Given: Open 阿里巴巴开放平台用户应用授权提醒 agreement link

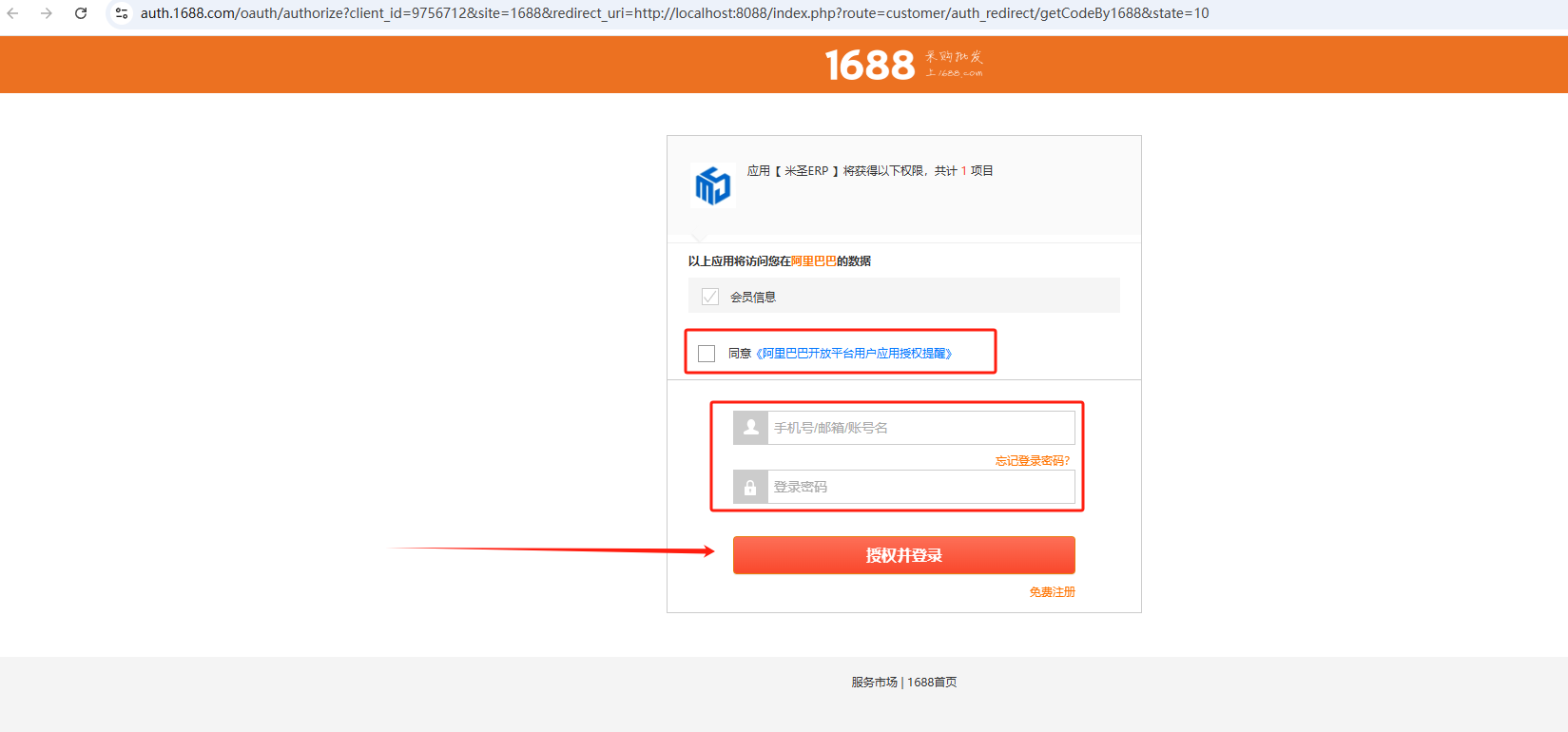Looking at the screenshot, I should [x=854, y=354].
